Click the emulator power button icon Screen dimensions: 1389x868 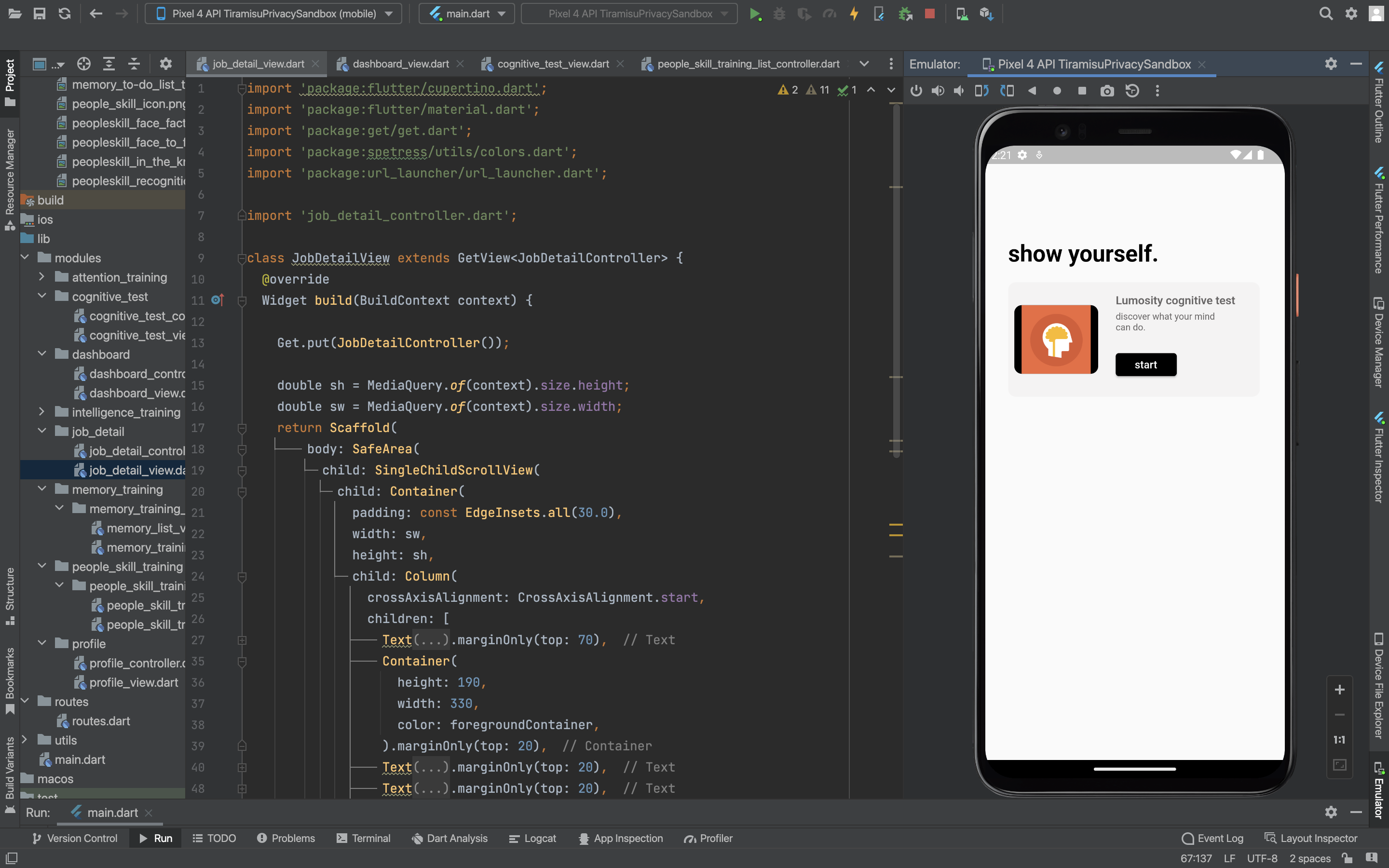coord(916,91)
